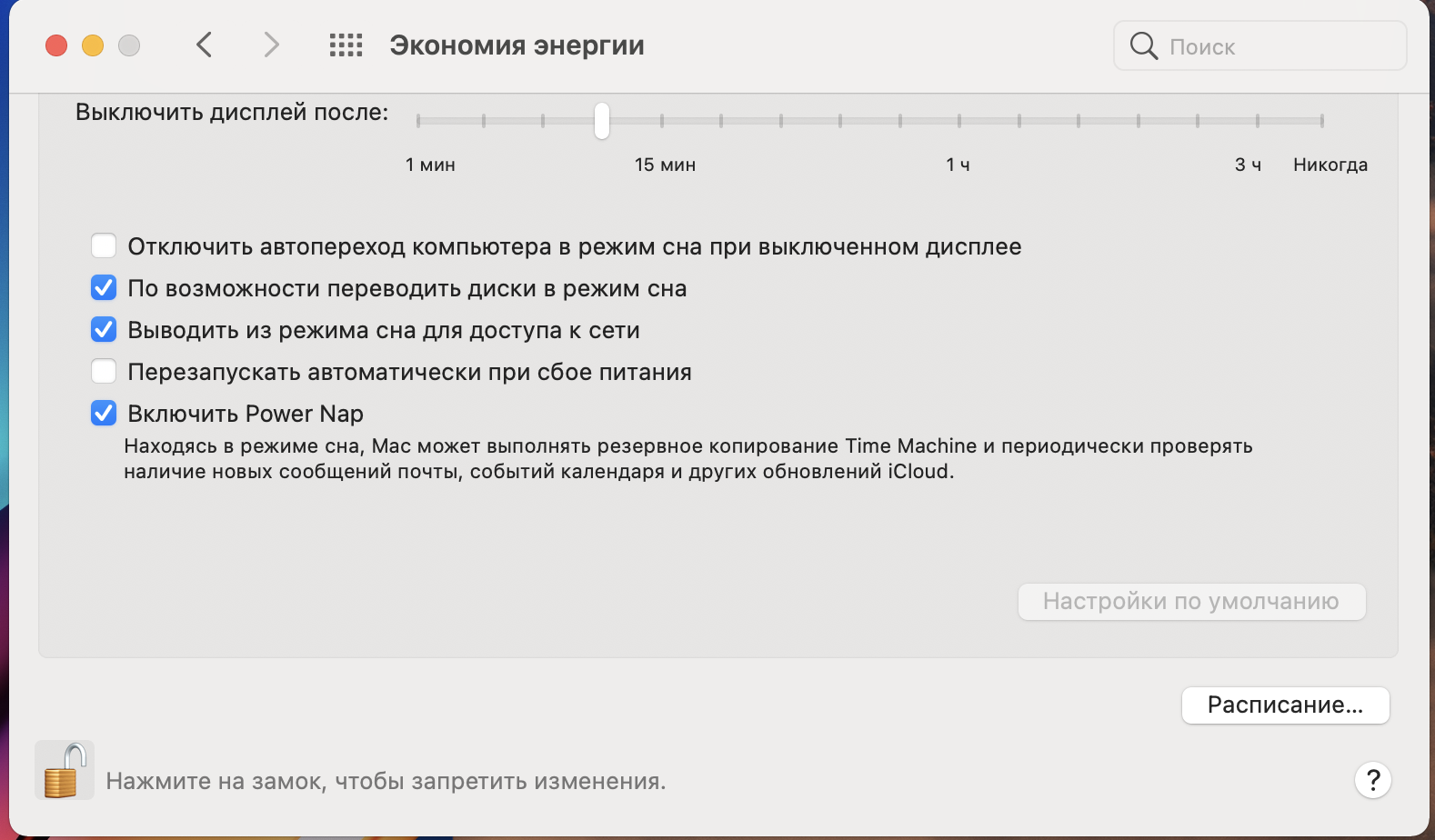The width and height of the screenshot is (1435, 840).
Task: Uncheck 'Выводить из режима сна для доступа к сети'
Action: click(x=104, y=330)
